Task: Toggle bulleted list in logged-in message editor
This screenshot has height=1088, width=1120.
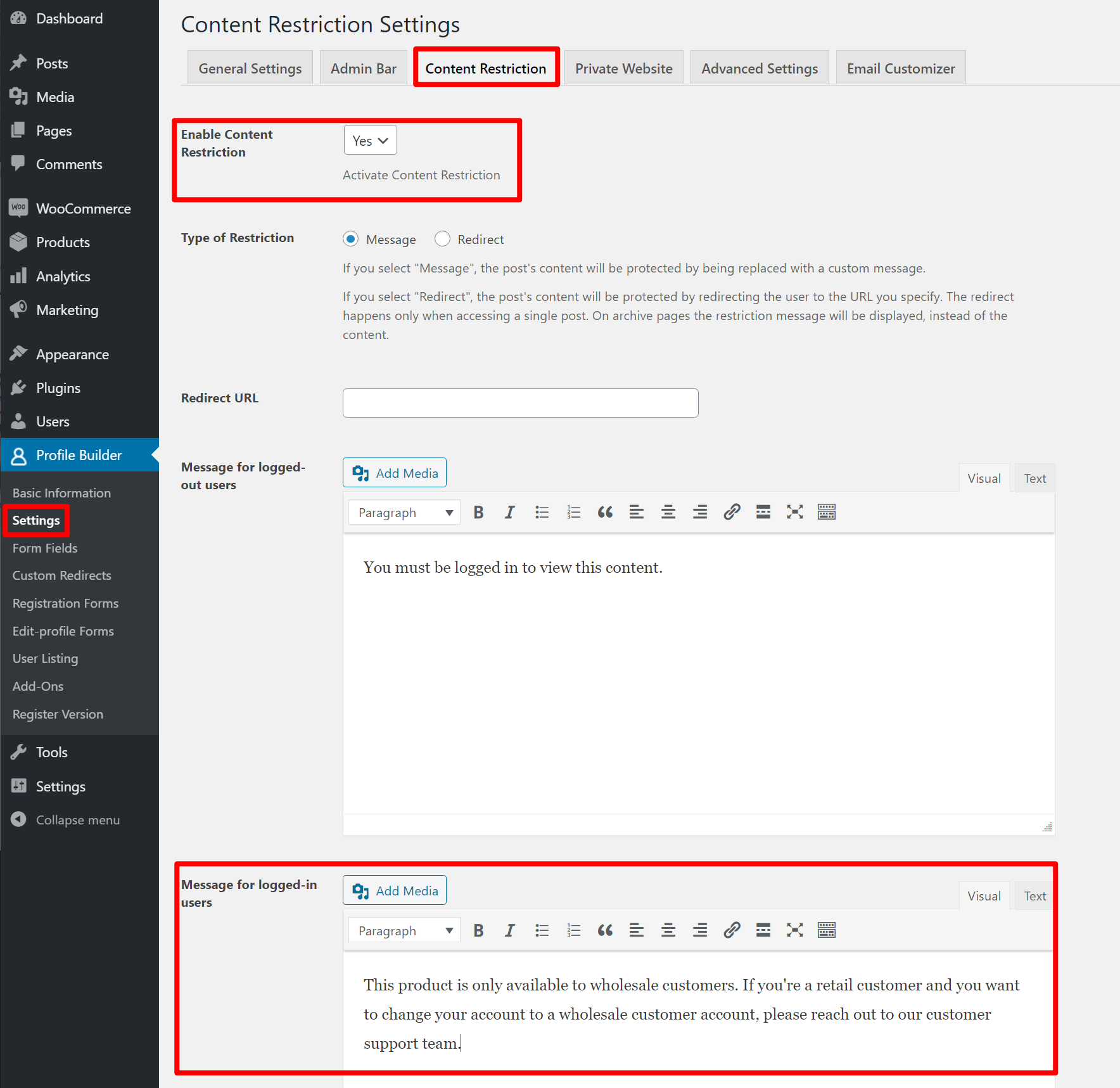Action: [542, 930]
